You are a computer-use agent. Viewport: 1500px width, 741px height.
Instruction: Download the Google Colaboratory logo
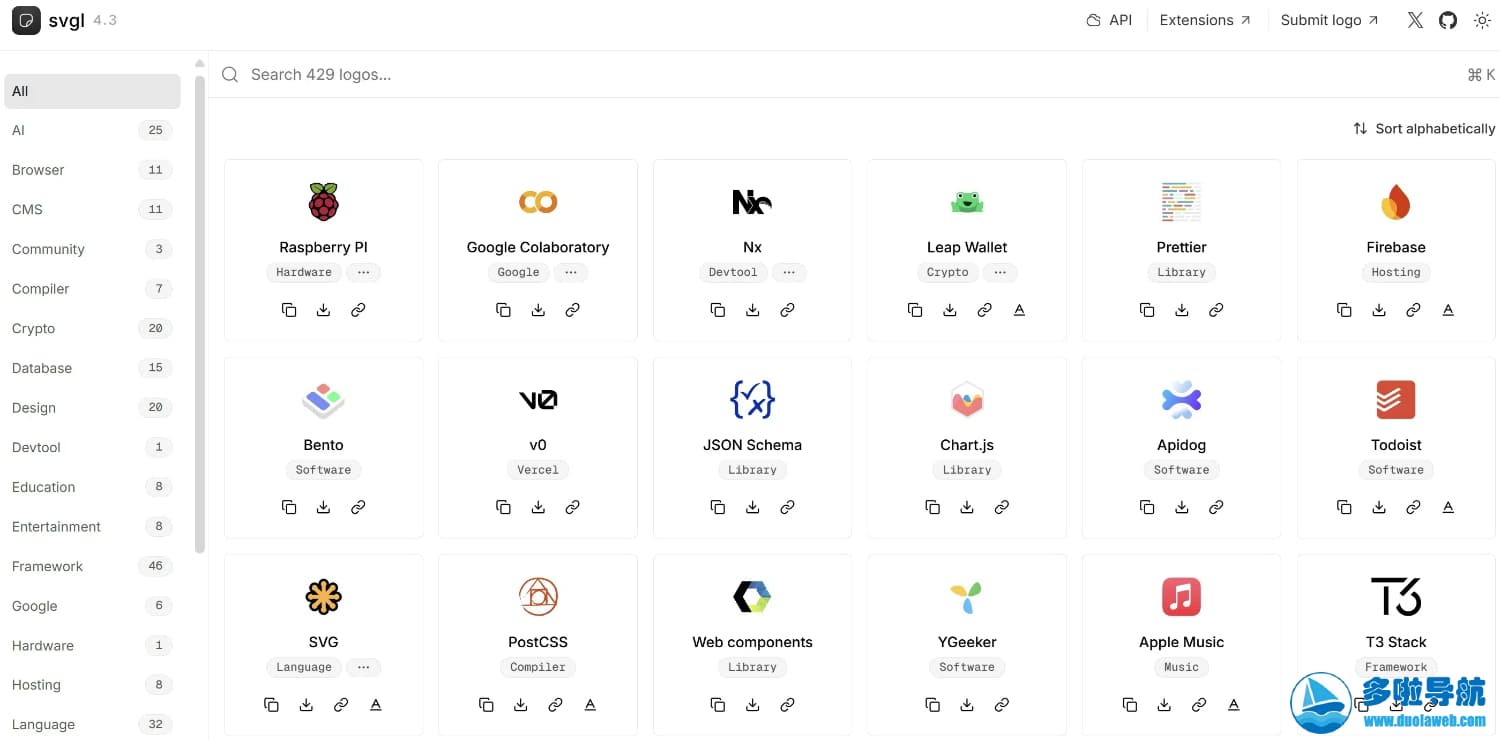[538, 310]
